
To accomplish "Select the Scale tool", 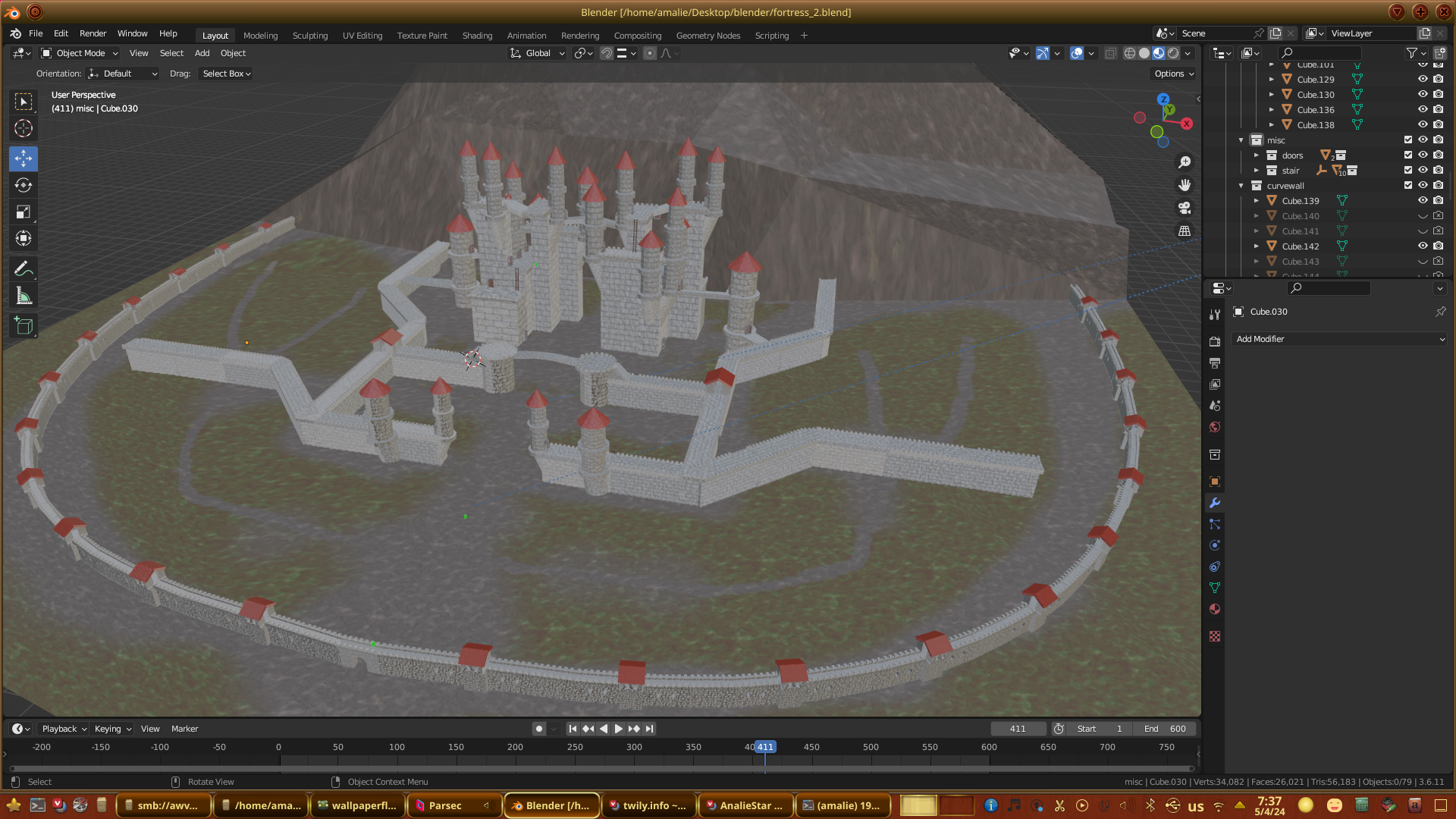I will 24,212.
